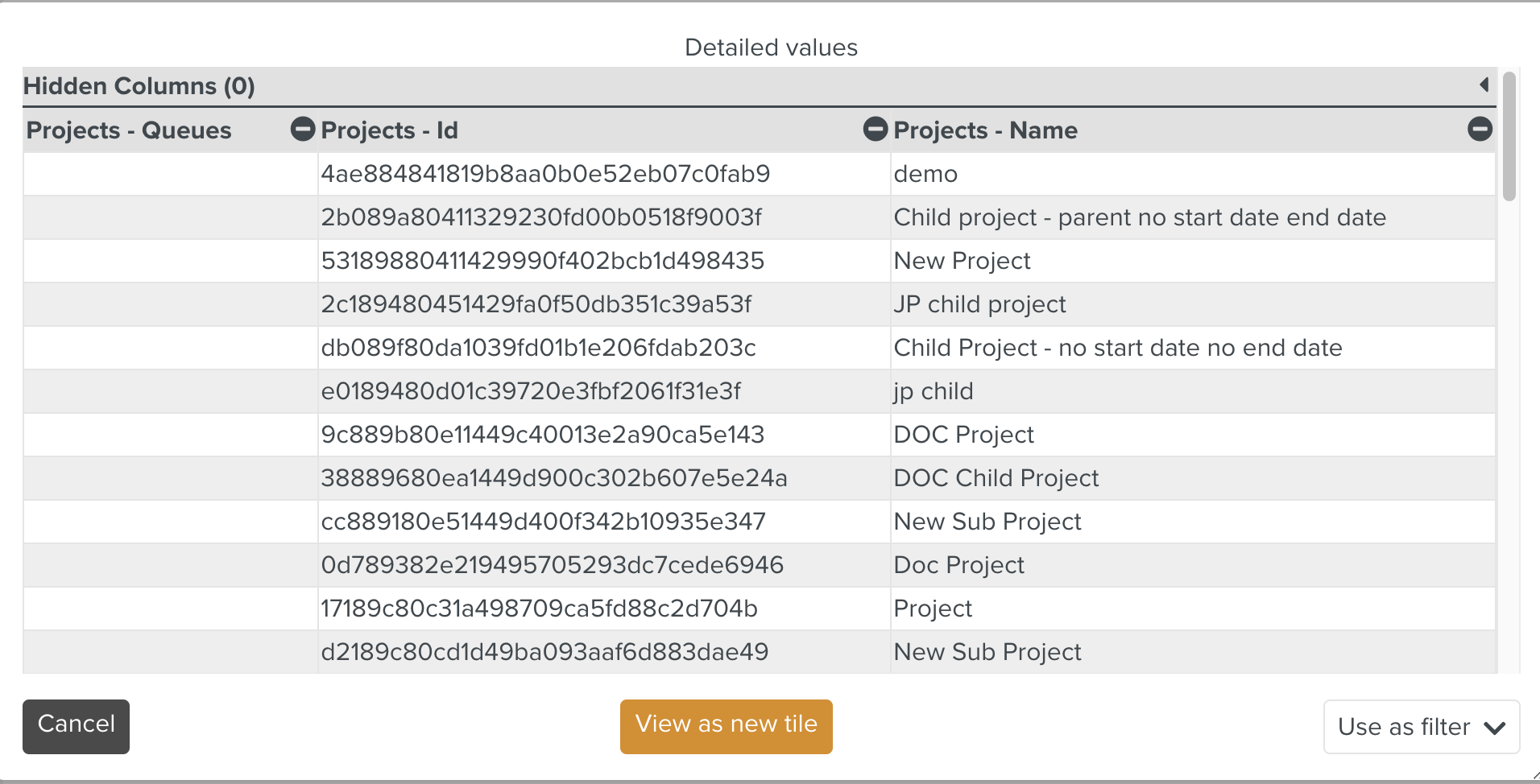Select the Id starting with 4ae884841819

545,174
